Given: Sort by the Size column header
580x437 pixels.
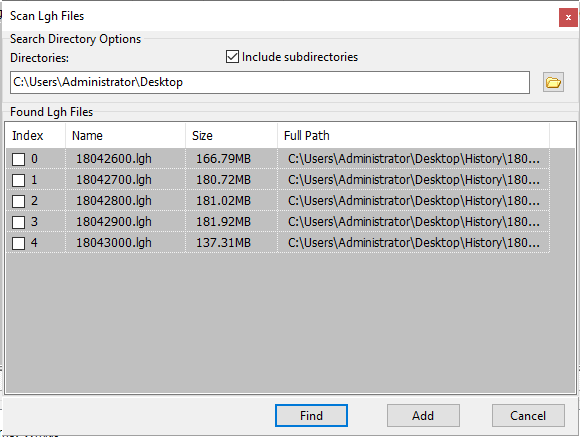Looking at the screenshot, I should [x=232, y=136].
